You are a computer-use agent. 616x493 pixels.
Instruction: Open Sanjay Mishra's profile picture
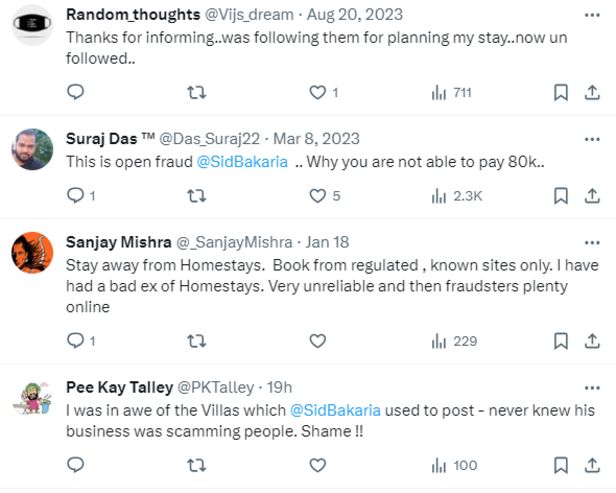coord(32,252)
